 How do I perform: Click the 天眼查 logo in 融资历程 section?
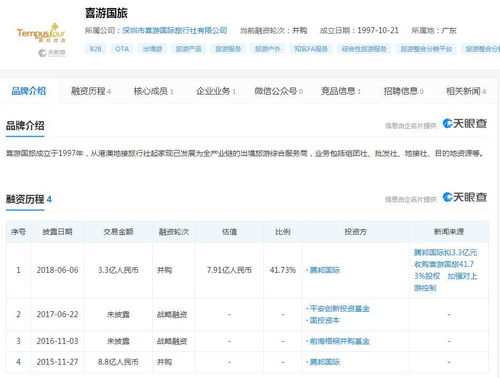pyautogui.click(x=465, y=197)
